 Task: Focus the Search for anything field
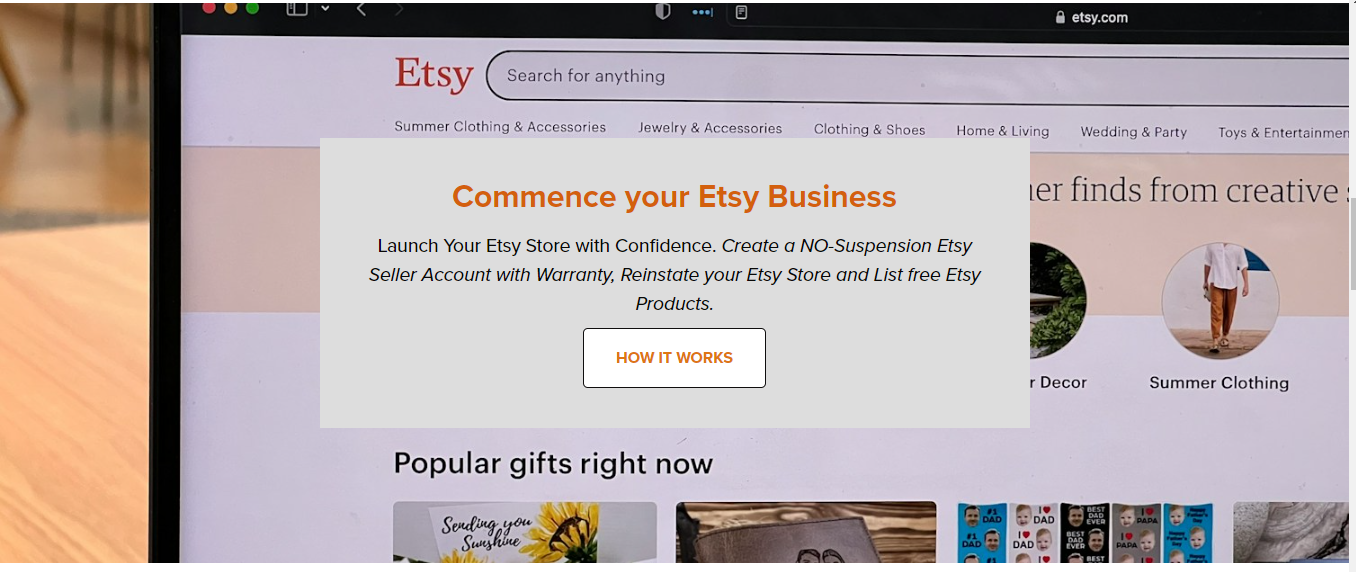coord(915,78)
